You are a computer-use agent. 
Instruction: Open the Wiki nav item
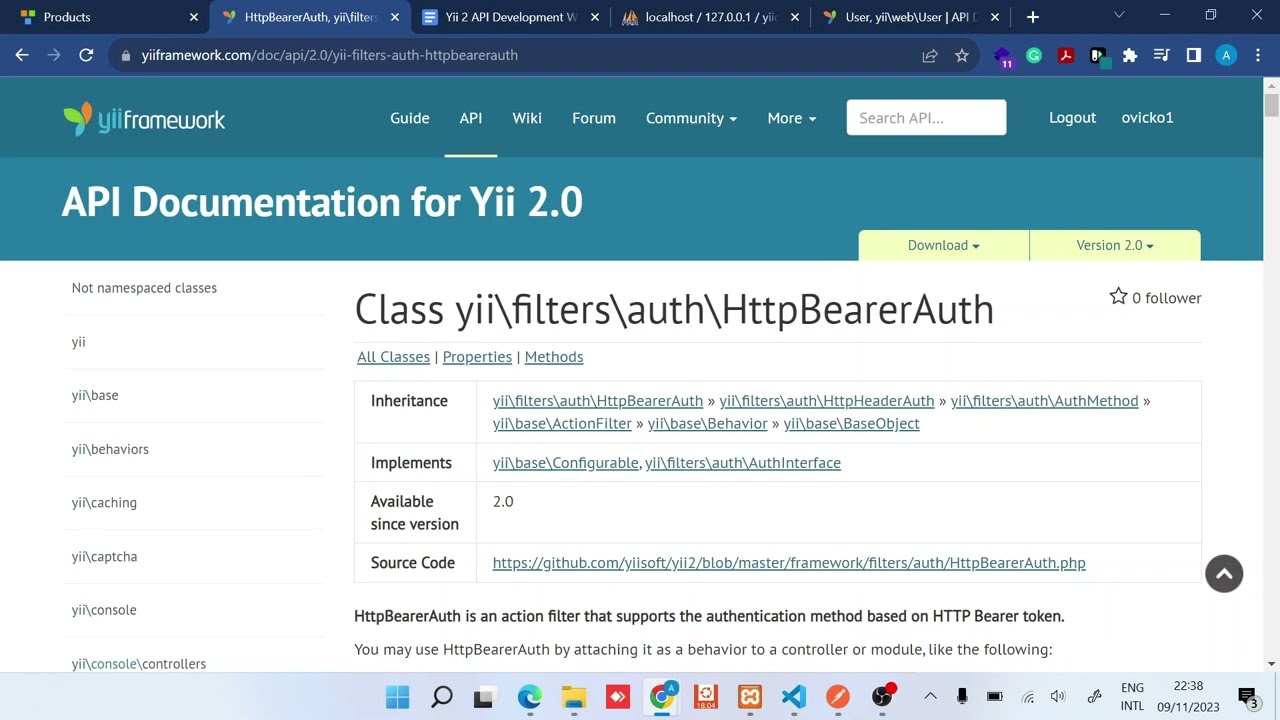point(527,118)
